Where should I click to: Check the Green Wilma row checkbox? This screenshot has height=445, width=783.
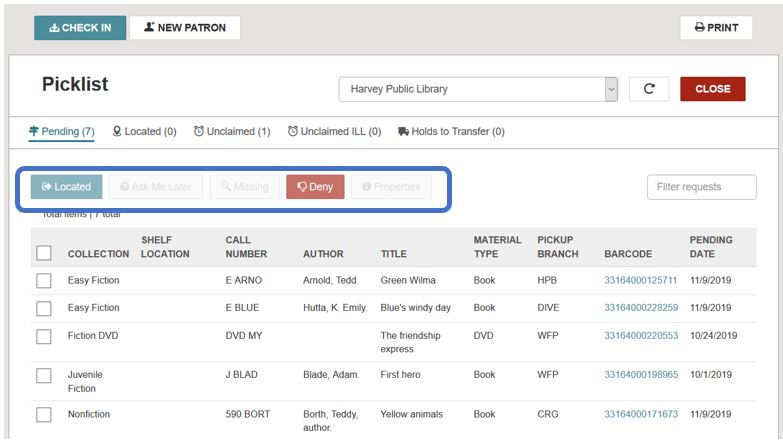pyautogui.click(x=44, y=281)
